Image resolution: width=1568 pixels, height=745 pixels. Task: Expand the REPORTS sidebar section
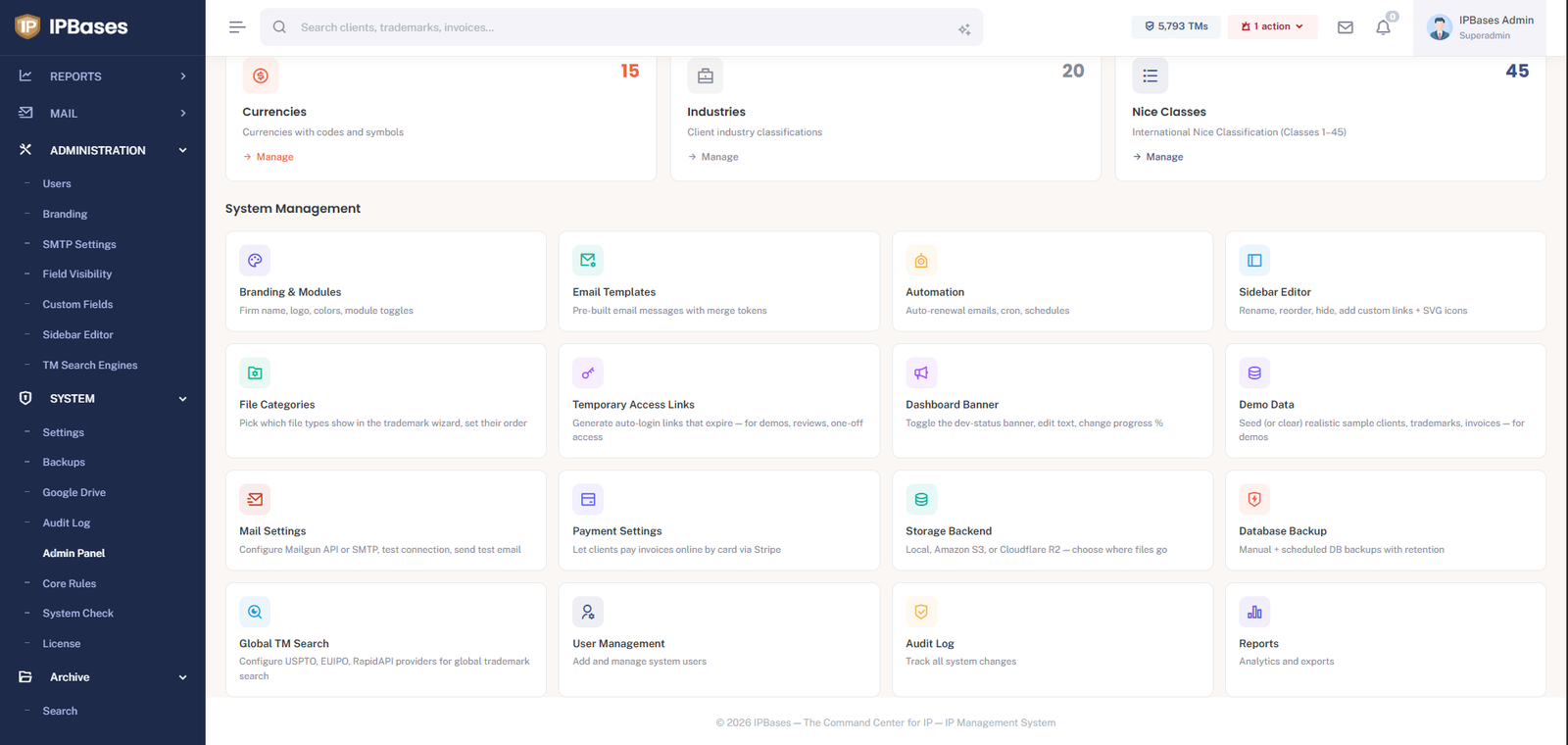click(103, 76)
